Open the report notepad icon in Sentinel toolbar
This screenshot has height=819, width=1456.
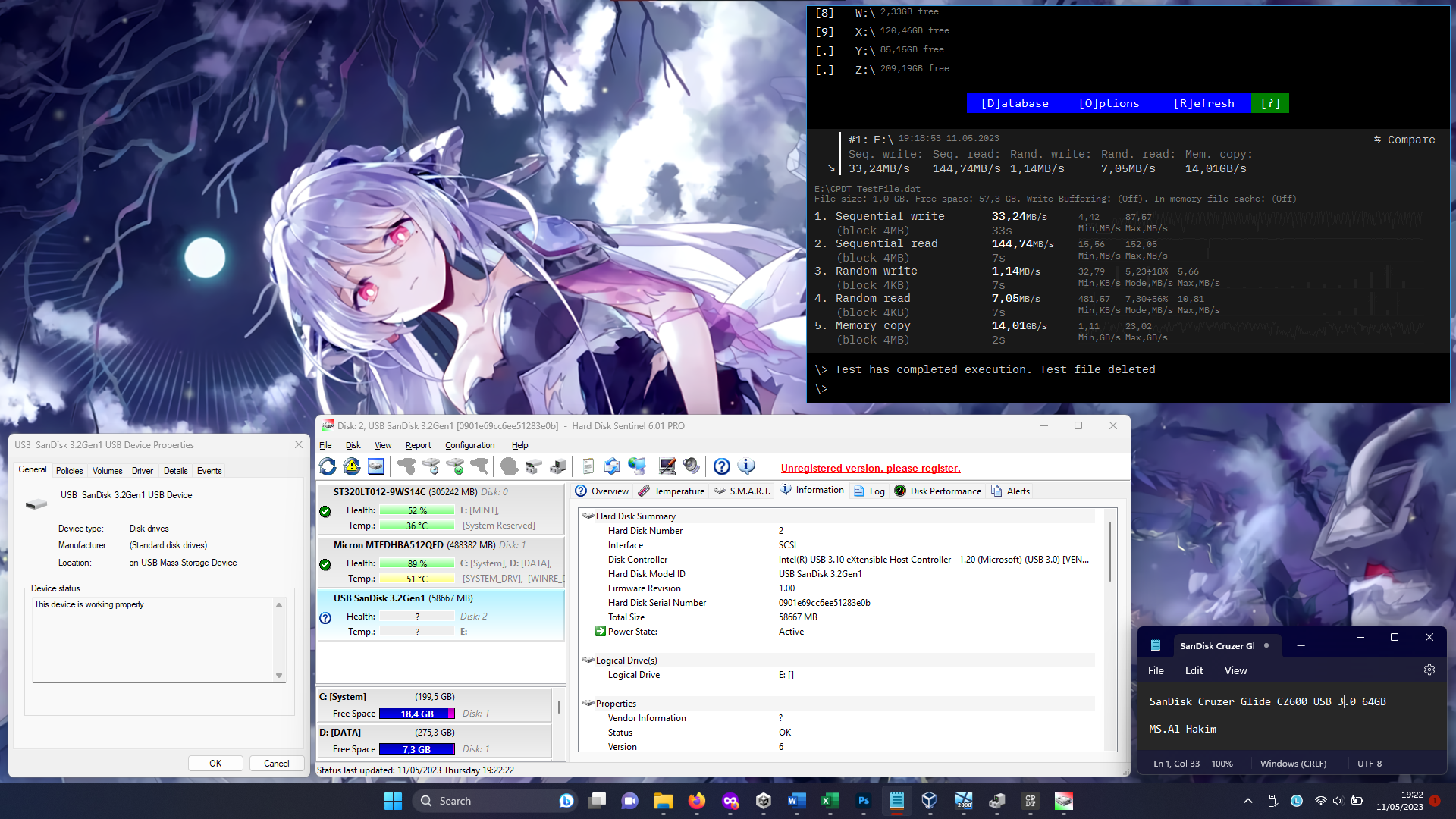click(588, 466)
